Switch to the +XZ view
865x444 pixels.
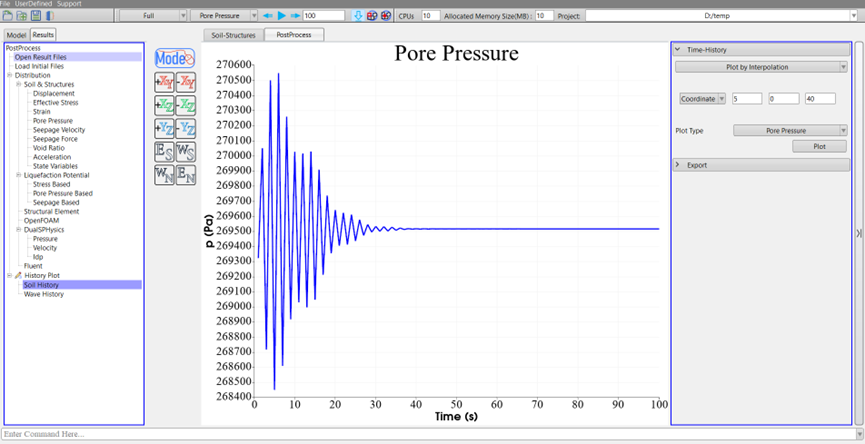(165, 105)
